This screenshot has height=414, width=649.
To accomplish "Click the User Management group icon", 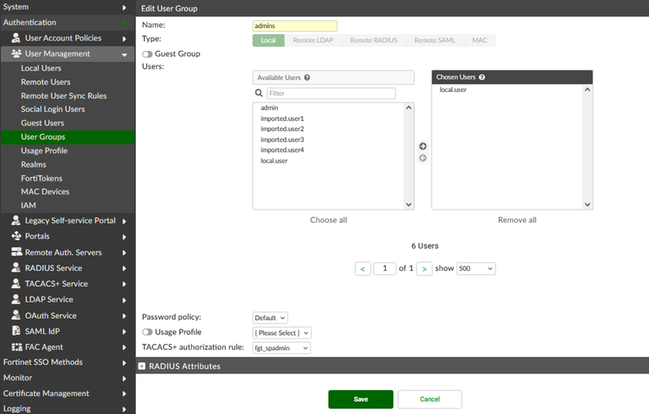I will pos(16,53).
